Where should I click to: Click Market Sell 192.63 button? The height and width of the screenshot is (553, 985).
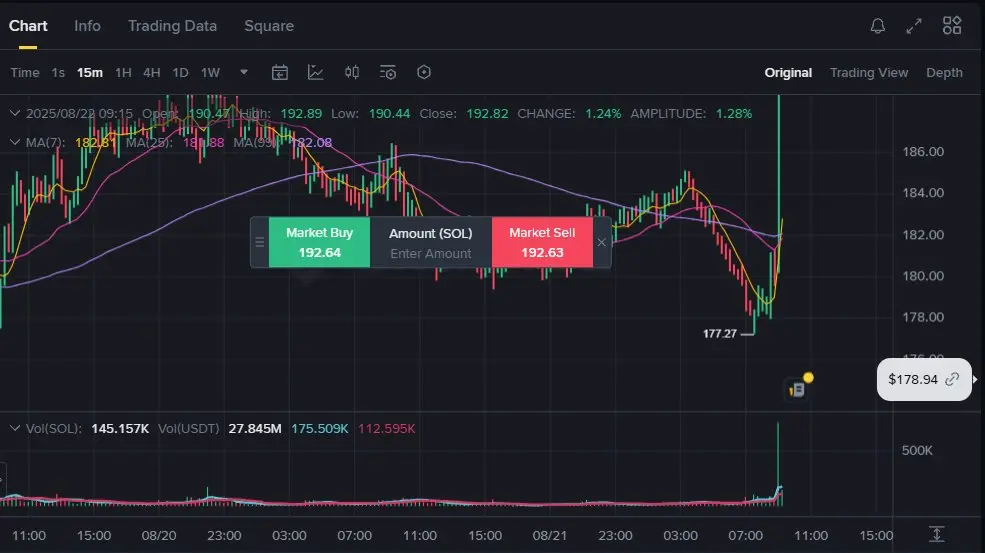coord(542,242)
